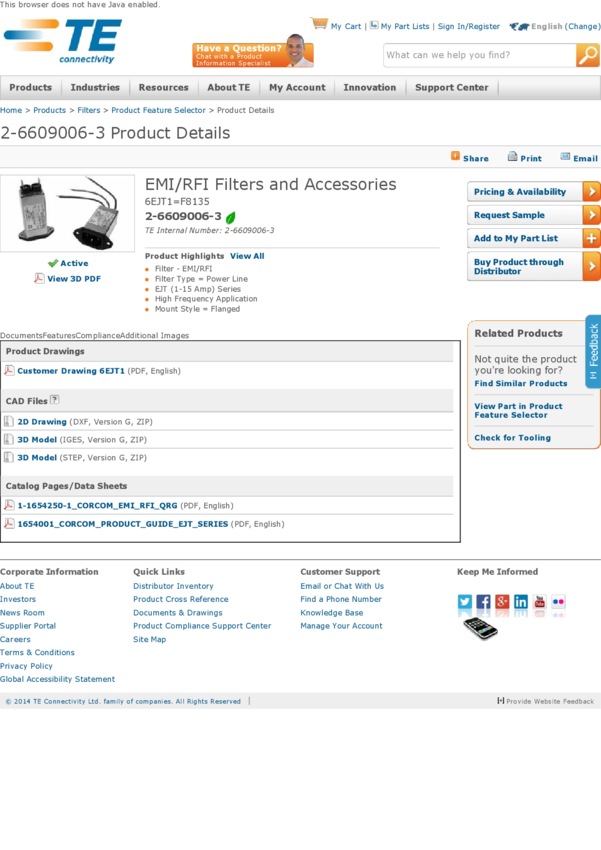Switch to the Features tab
This screenshot has width=601, height=850.
(59, 336)
